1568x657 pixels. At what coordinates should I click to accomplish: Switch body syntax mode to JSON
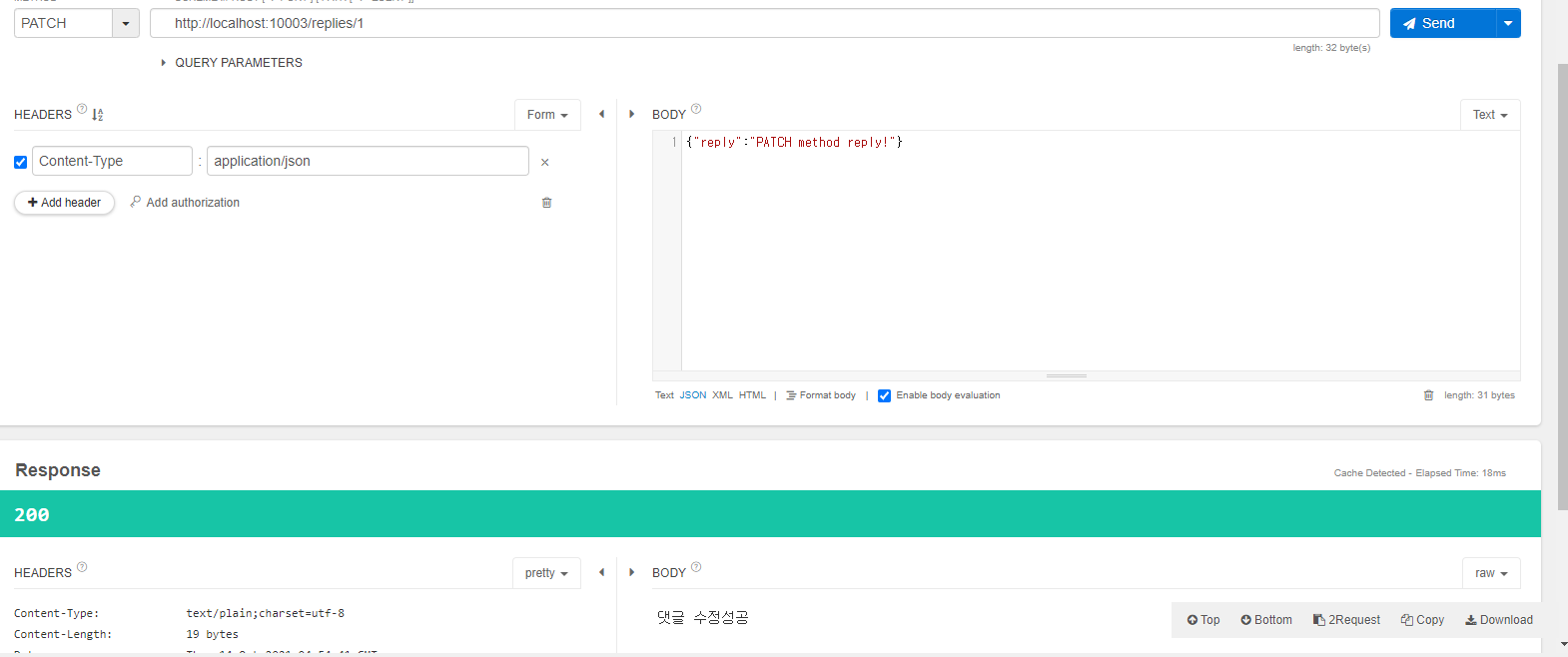click(693, 395)
